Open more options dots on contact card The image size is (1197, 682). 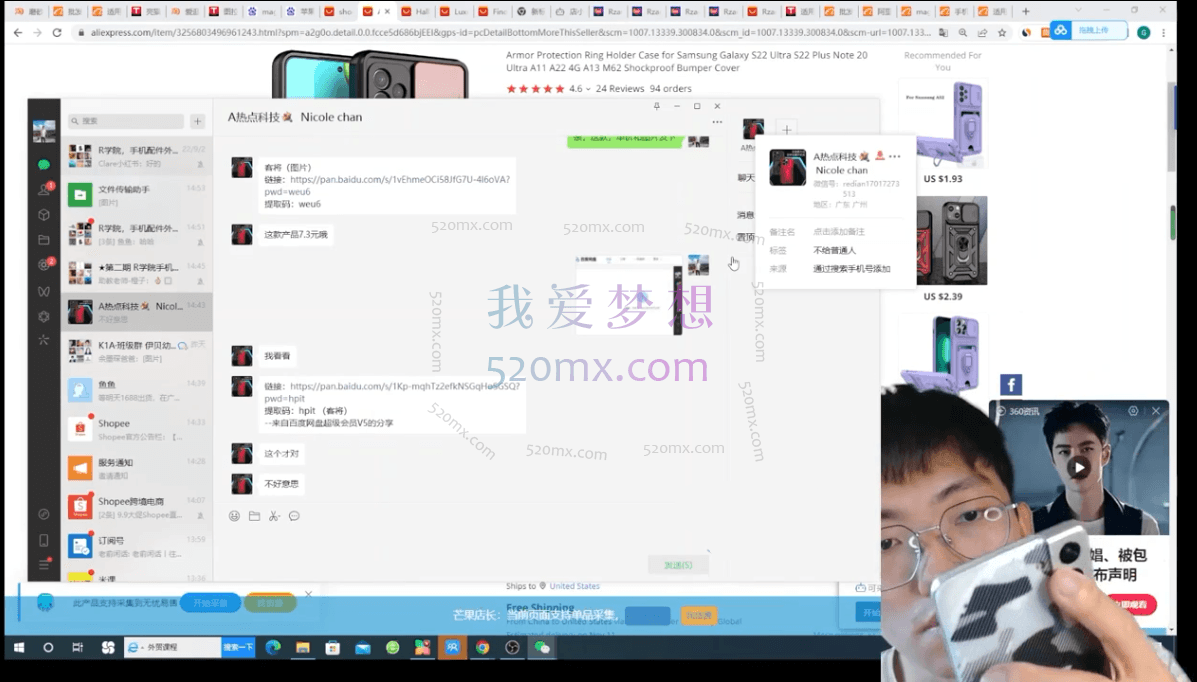[x=895, y=157]
